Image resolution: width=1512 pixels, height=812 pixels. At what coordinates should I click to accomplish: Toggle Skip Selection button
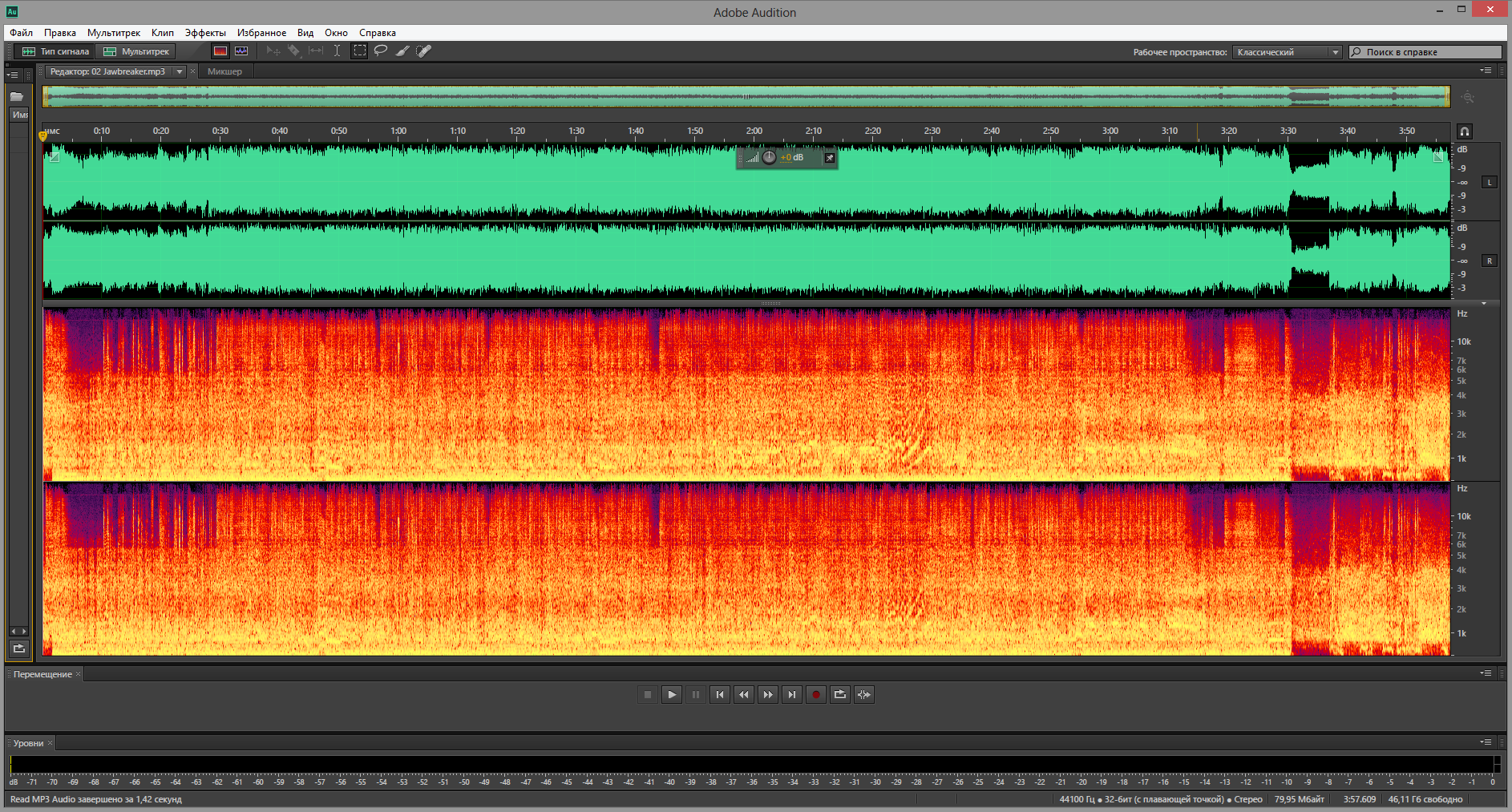point(864,695)
